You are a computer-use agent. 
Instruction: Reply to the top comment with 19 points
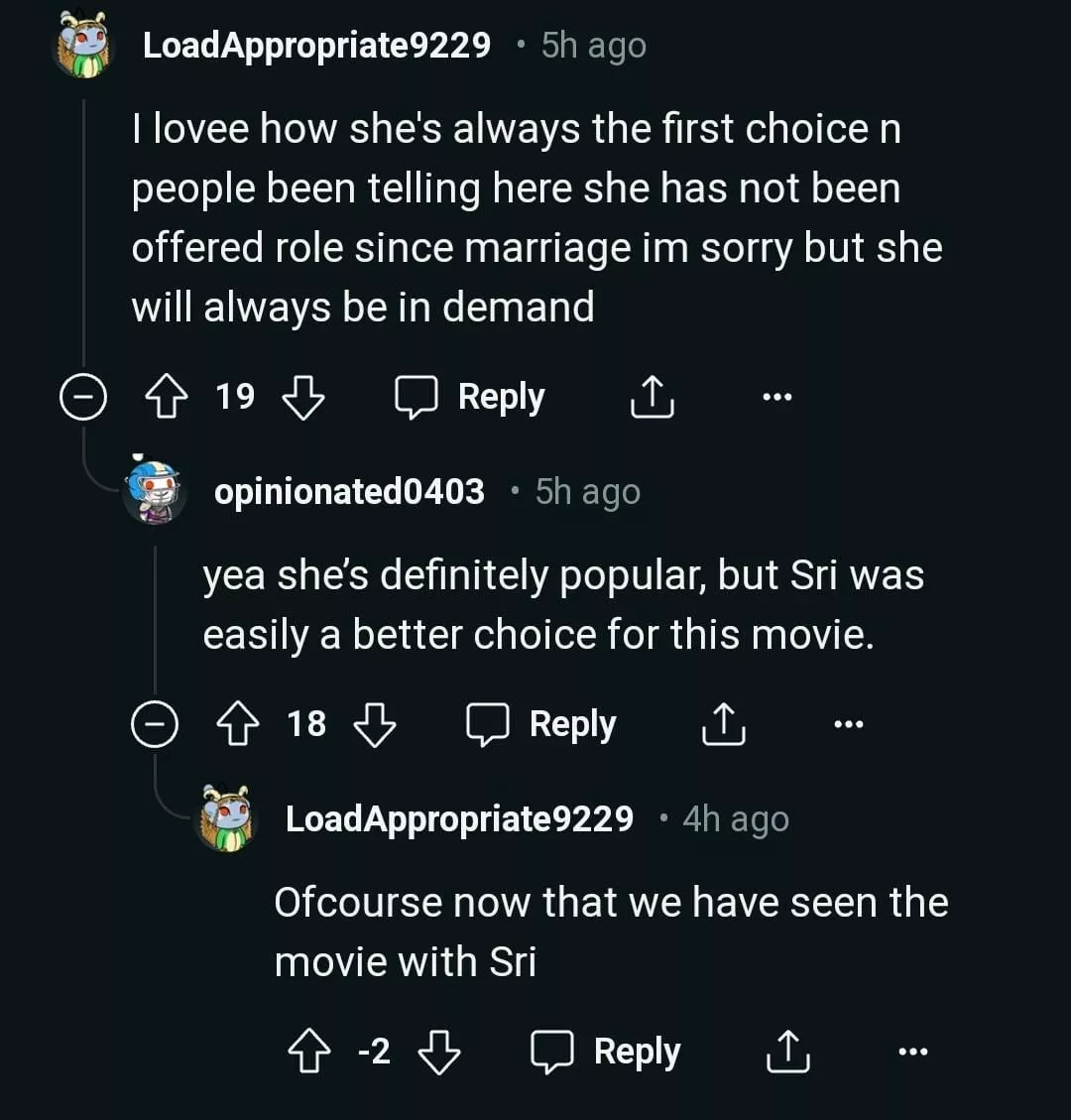tap(471, 398)
